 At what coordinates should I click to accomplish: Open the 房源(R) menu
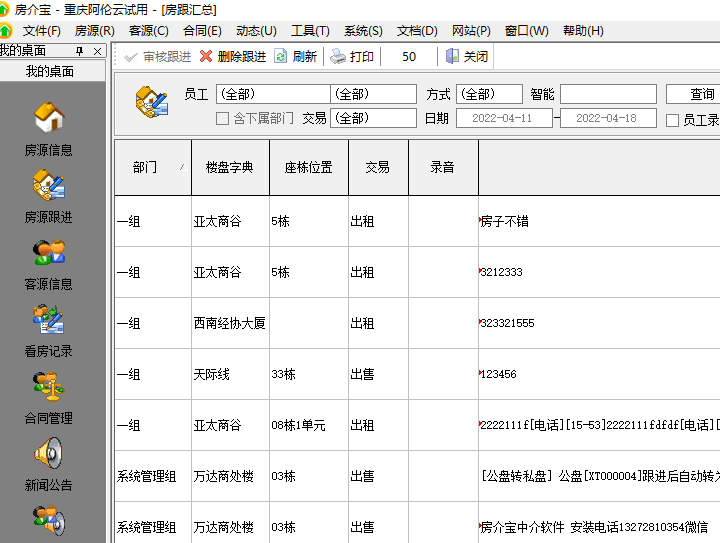pos(94,31)
